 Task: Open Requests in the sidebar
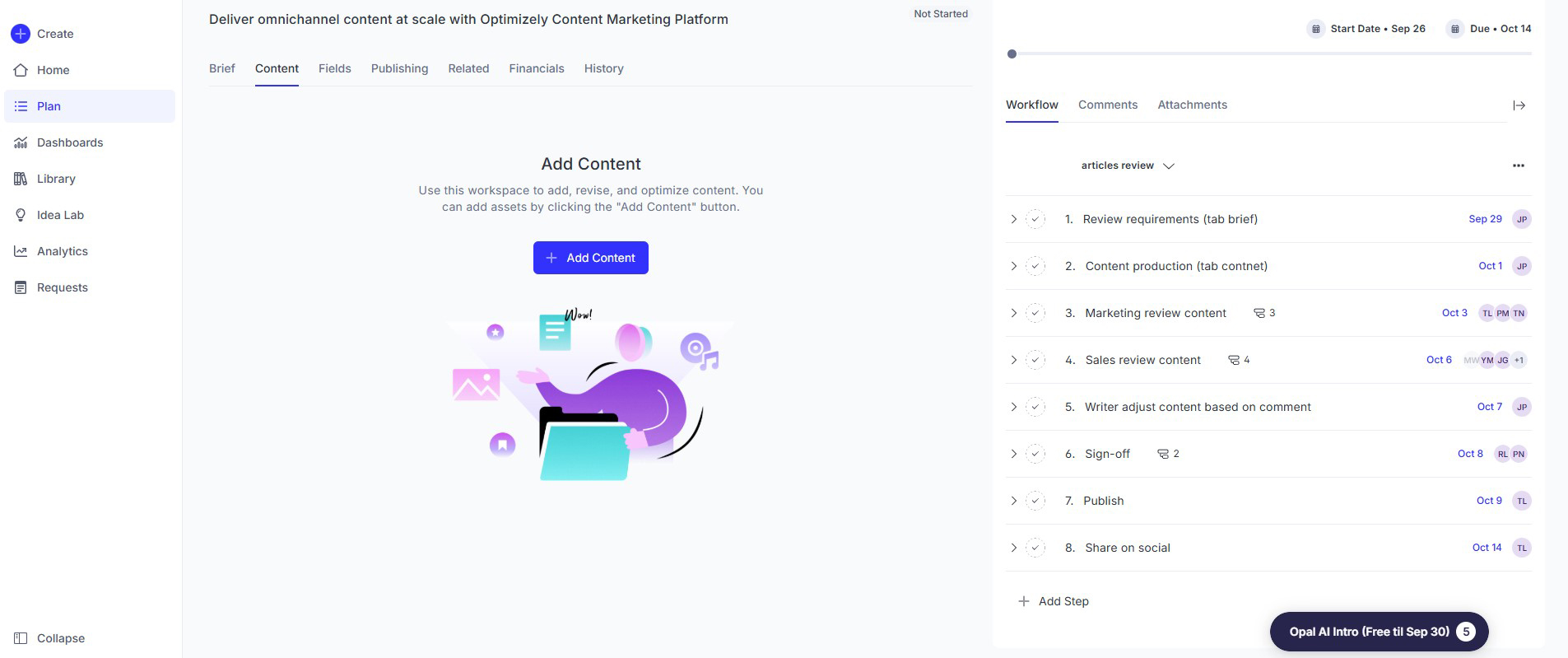(62, 287)
